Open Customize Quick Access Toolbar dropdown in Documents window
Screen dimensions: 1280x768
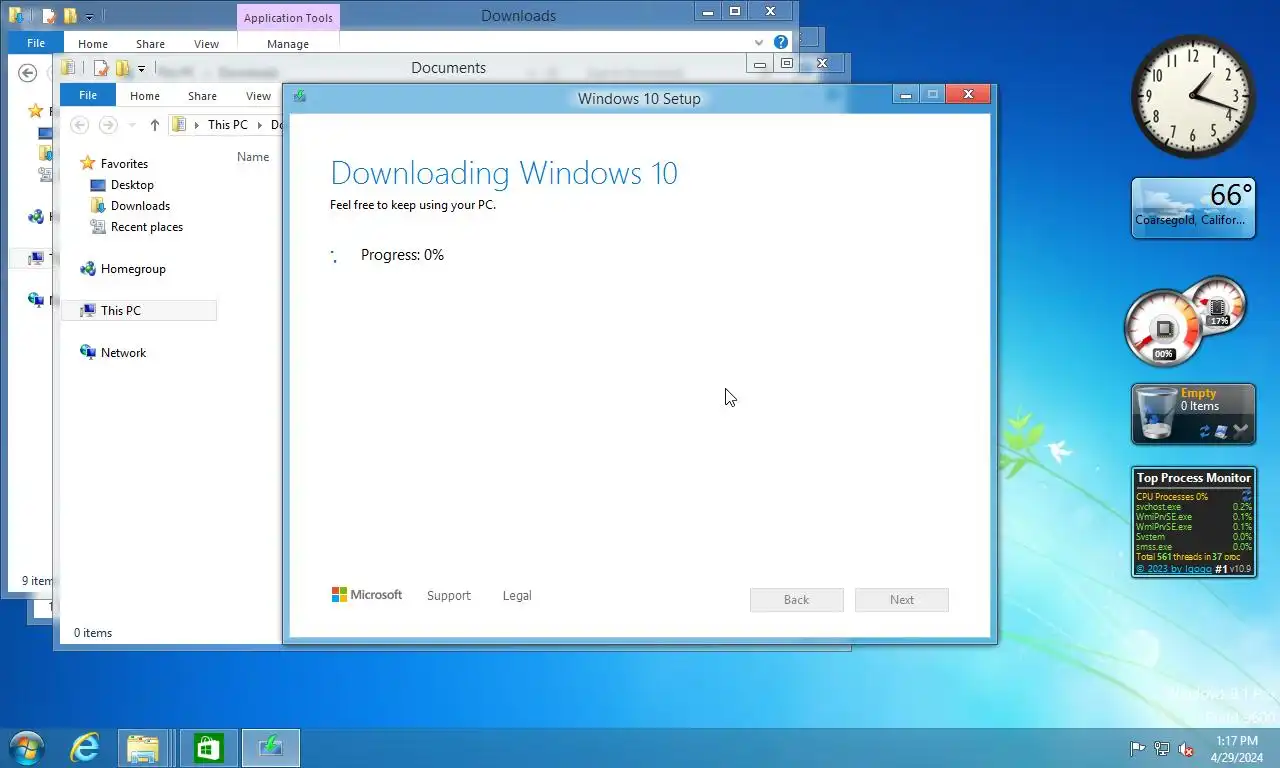141,69
